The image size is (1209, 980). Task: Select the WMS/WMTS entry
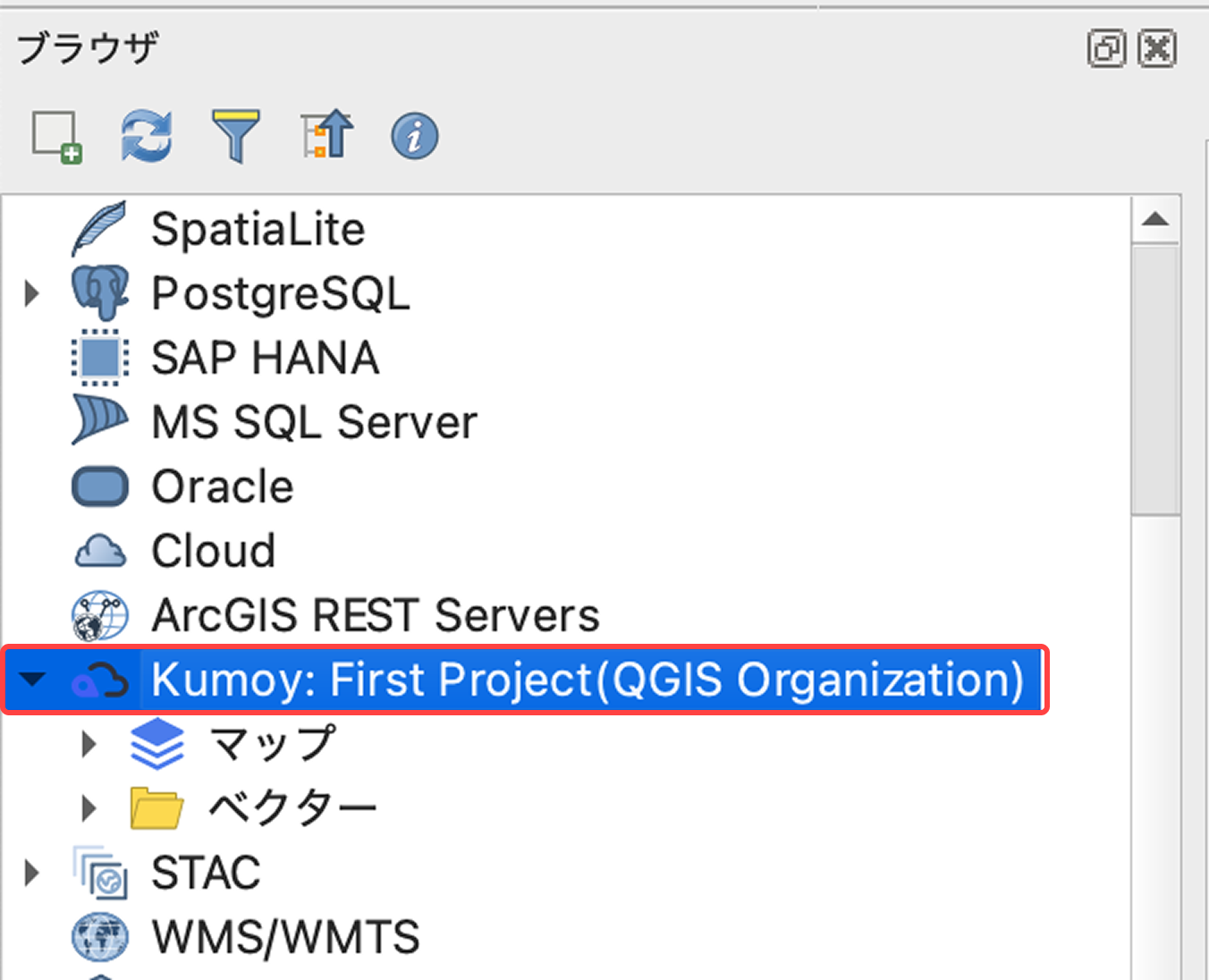click(x=284, y=937)
